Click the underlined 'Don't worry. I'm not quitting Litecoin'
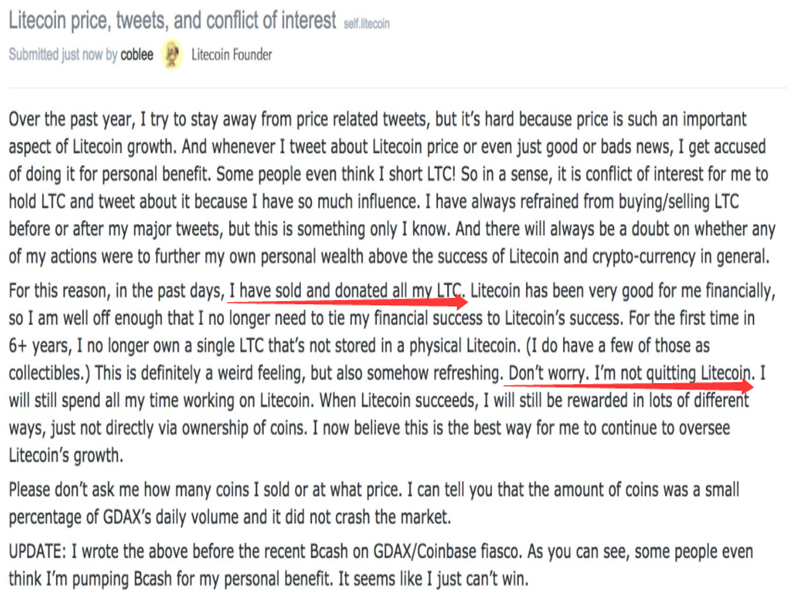Image resolution: width=800 pixels, height=600 pixels. [630, 373]
